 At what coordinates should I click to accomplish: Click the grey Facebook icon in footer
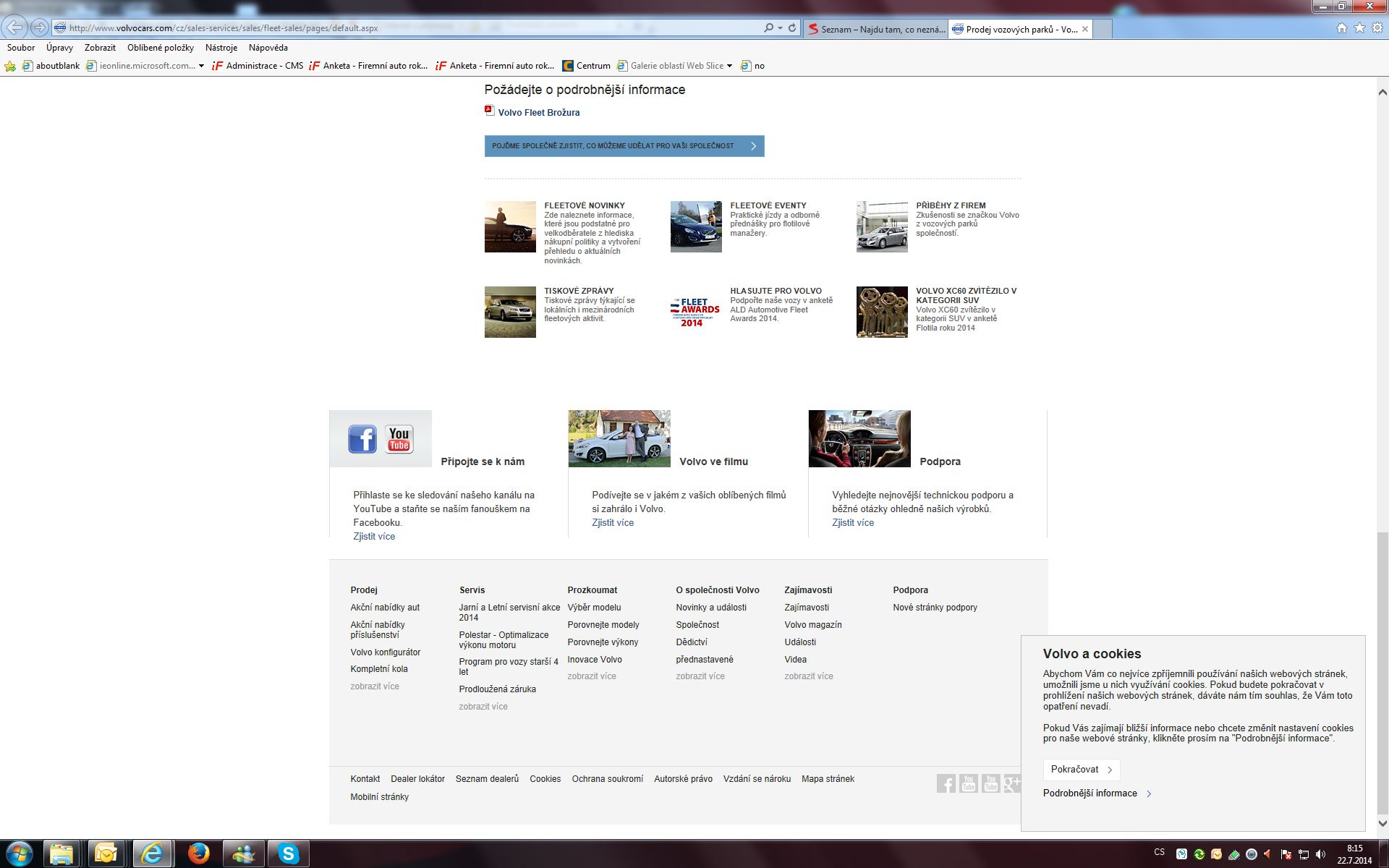tap(946, 783)
